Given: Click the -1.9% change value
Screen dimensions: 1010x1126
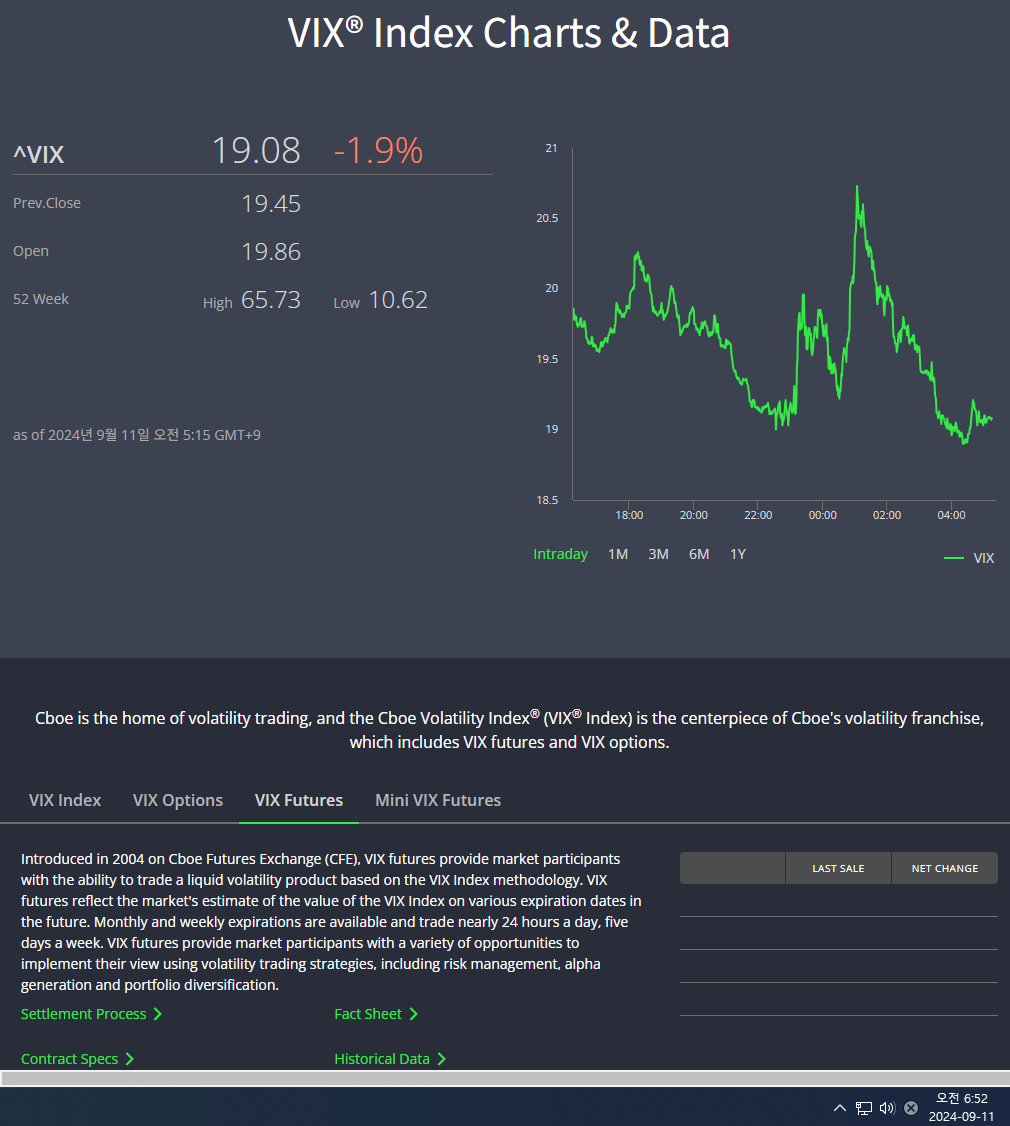Looking at the screenshot, I should tap(379, 151).
